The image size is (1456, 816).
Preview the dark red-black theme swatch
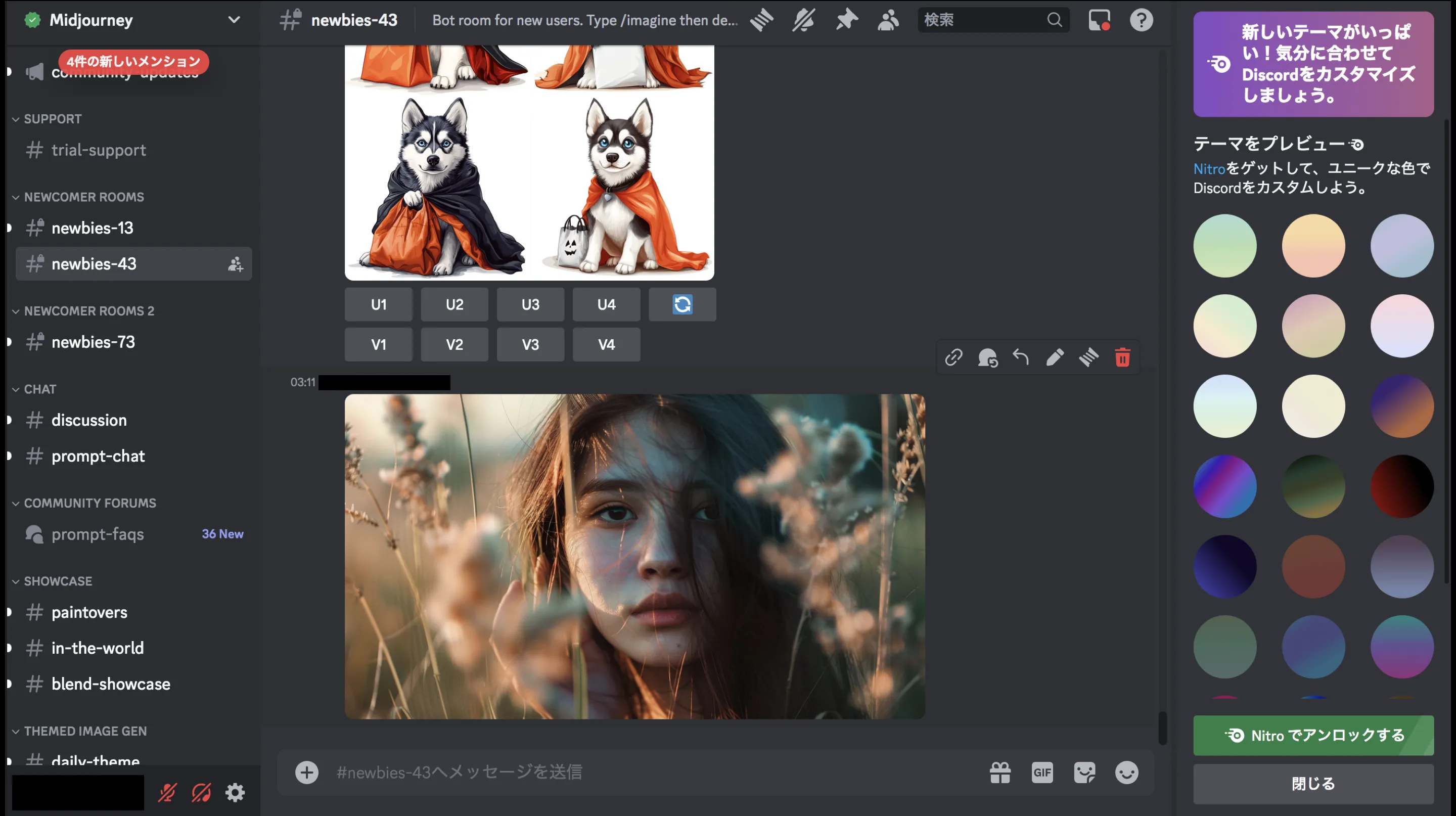click(x=1402, y=486)
